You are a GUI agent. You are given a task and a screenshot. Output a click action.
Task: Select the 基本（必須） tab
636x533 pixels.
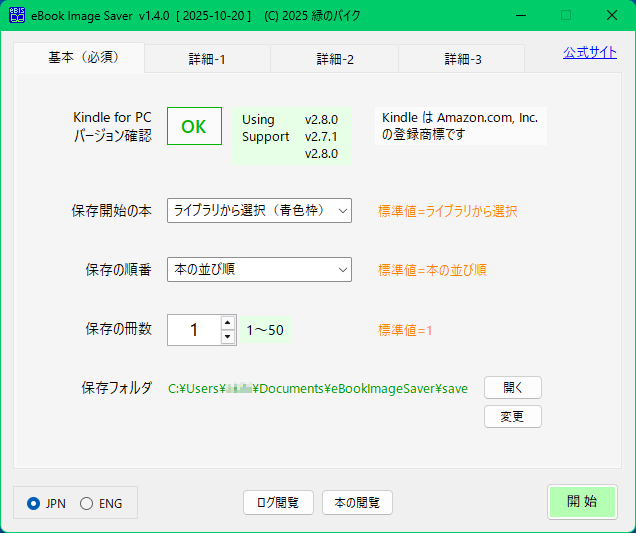82,57
